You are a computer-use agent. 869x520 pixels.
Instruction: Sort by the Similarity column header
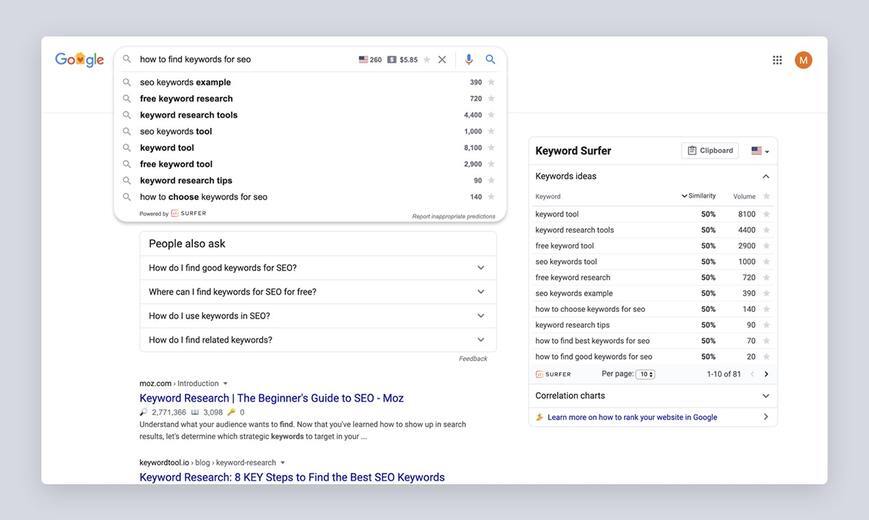pos(698,196)
